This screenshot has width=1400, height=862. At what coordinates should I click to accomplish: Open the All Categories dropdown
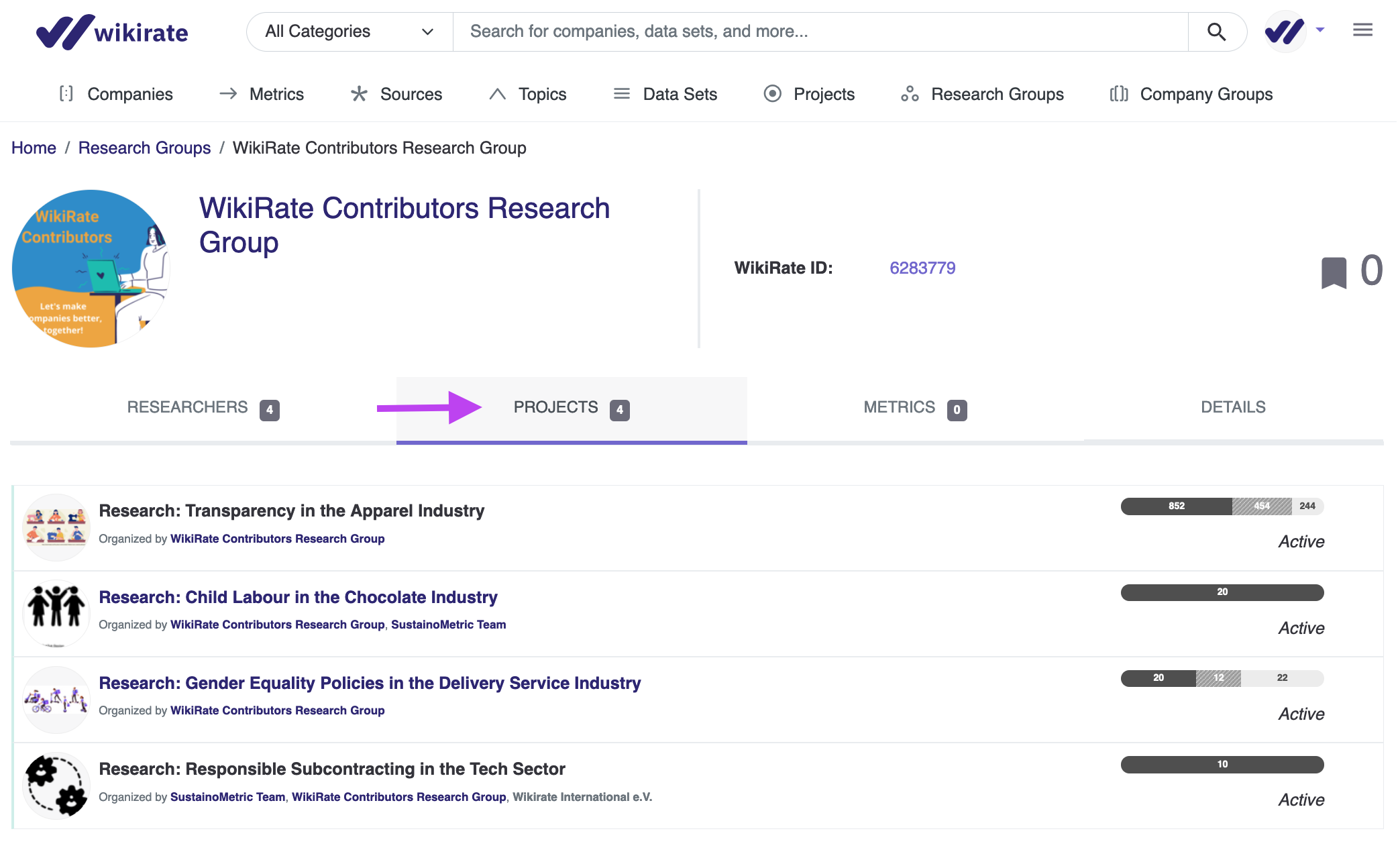[349, 32]
